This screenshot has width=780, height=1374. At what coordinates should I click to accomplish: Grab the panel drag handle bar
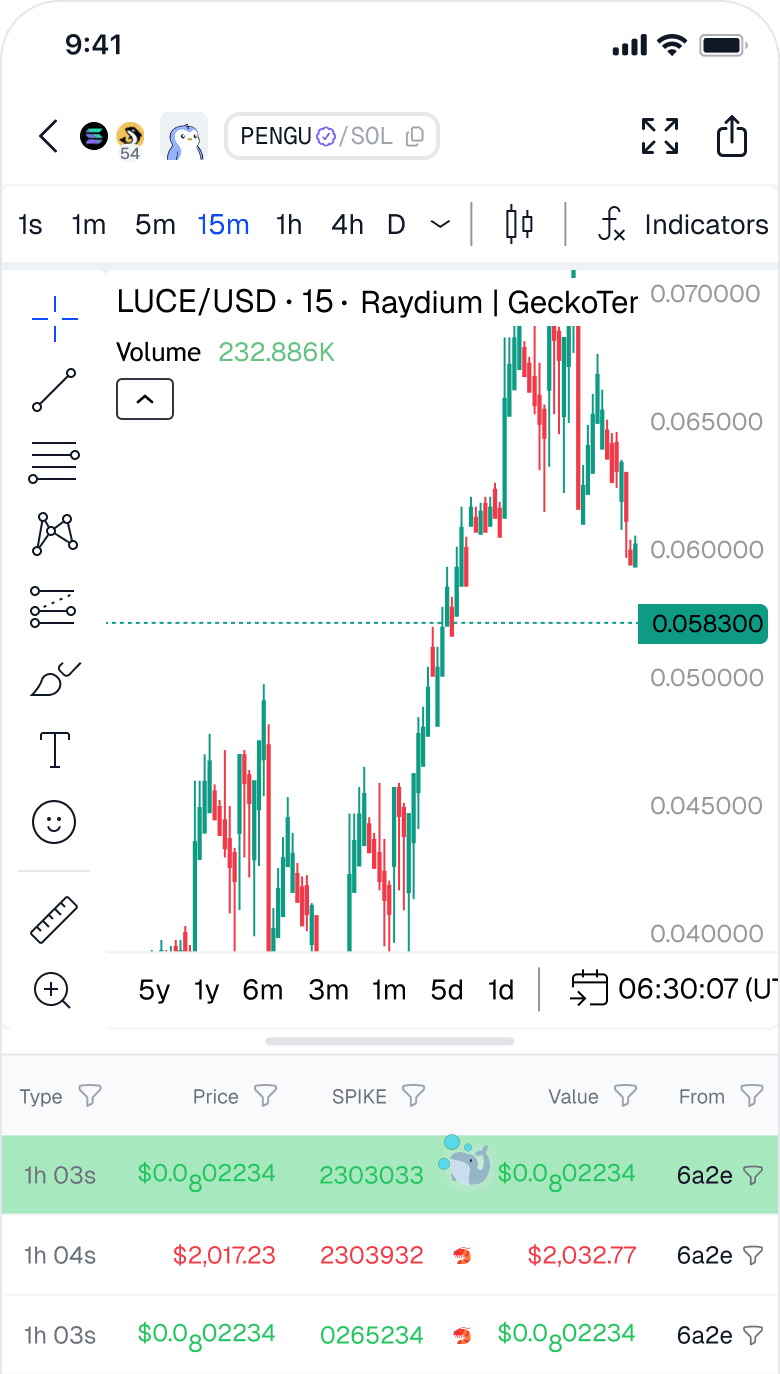[x=390, y=1041]
